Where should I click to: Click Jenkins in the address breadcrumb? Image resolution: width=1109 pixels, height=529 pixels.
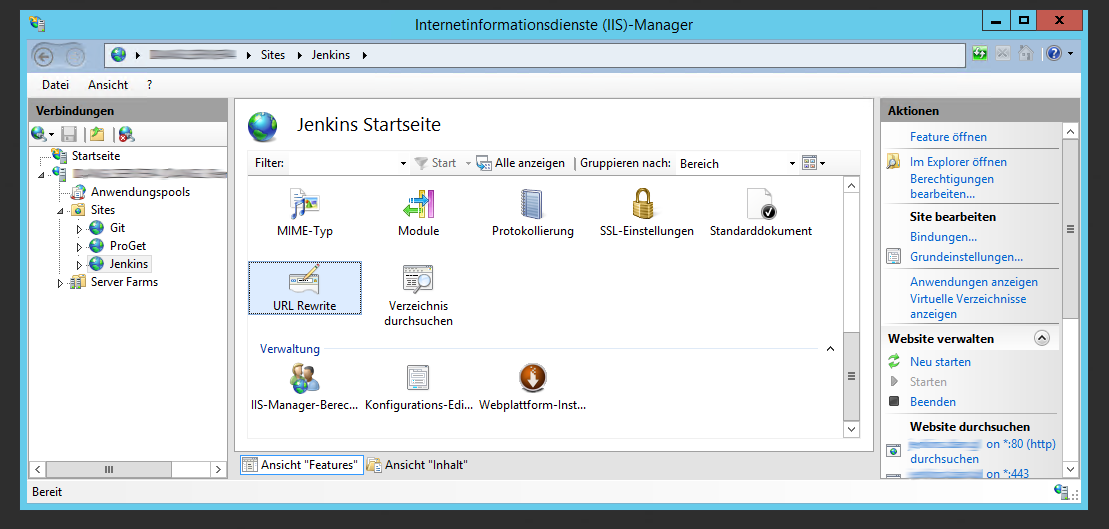(x=330, y=54)
